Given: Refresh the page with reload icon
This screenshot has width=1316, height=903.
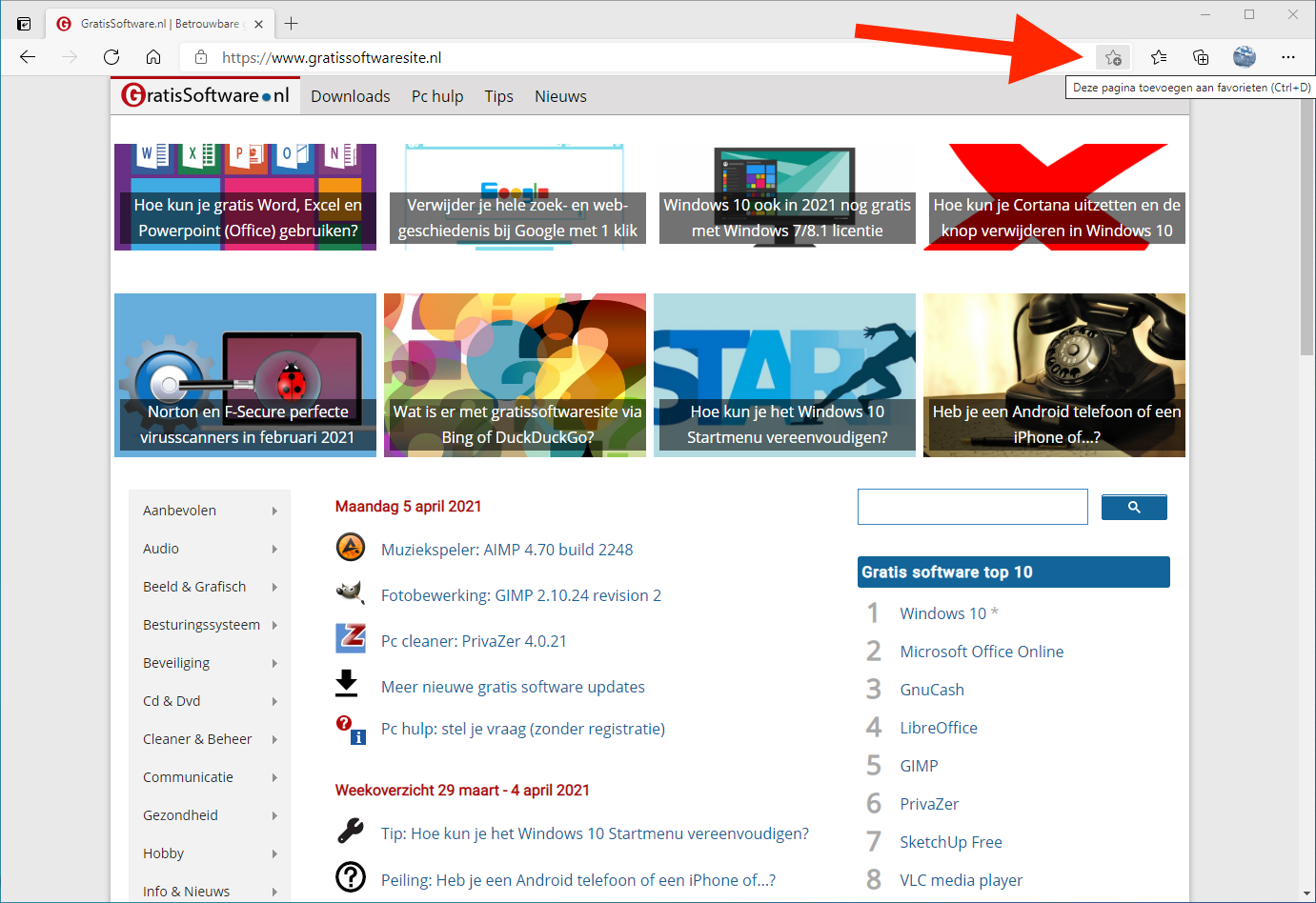Looking at the screenshot, I should [x=111, y=57].
